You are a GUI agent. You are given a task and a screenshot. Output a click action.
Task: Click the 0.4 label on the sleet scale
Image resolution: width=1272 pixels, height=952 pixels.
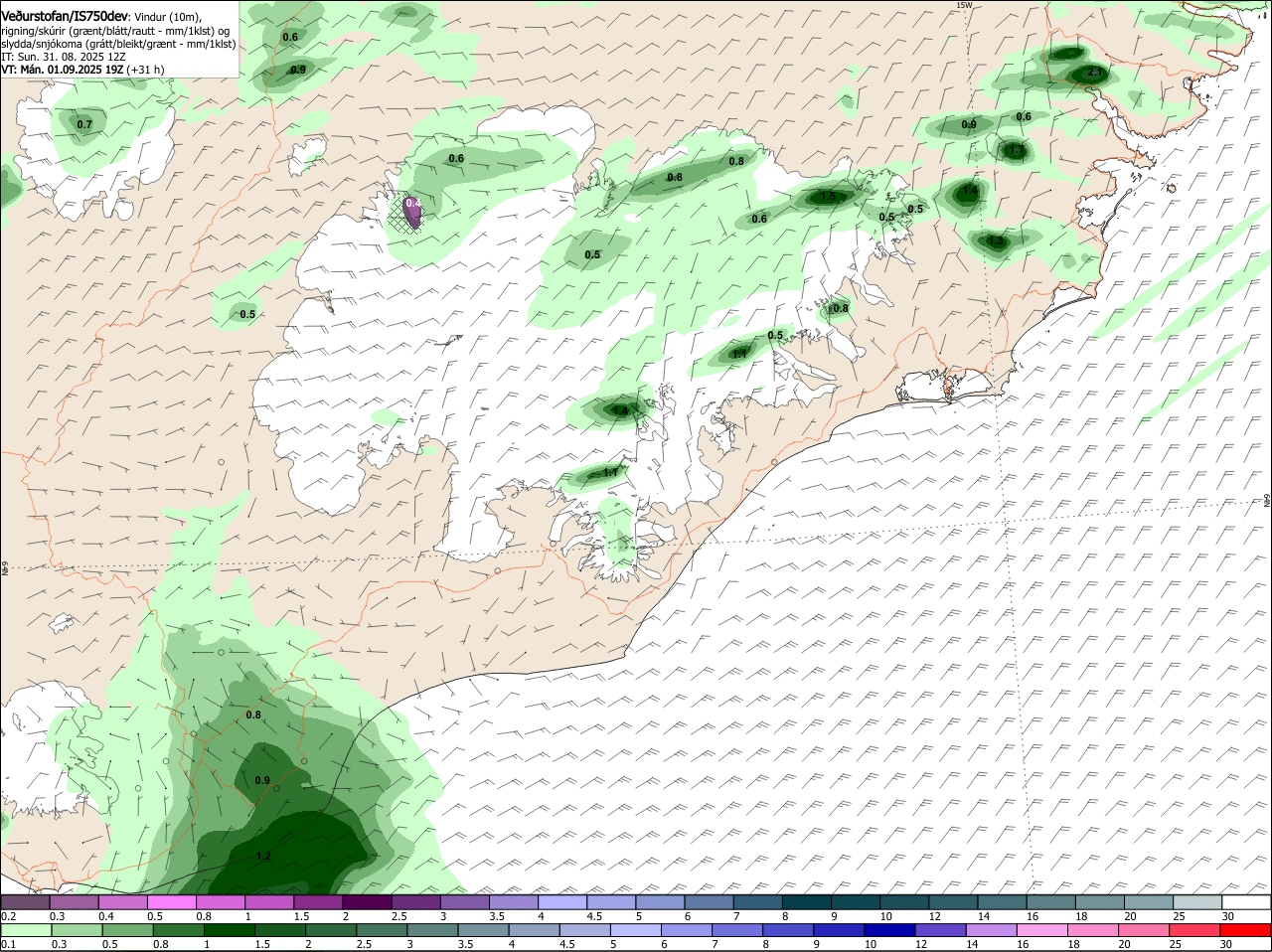pos(106,915)
